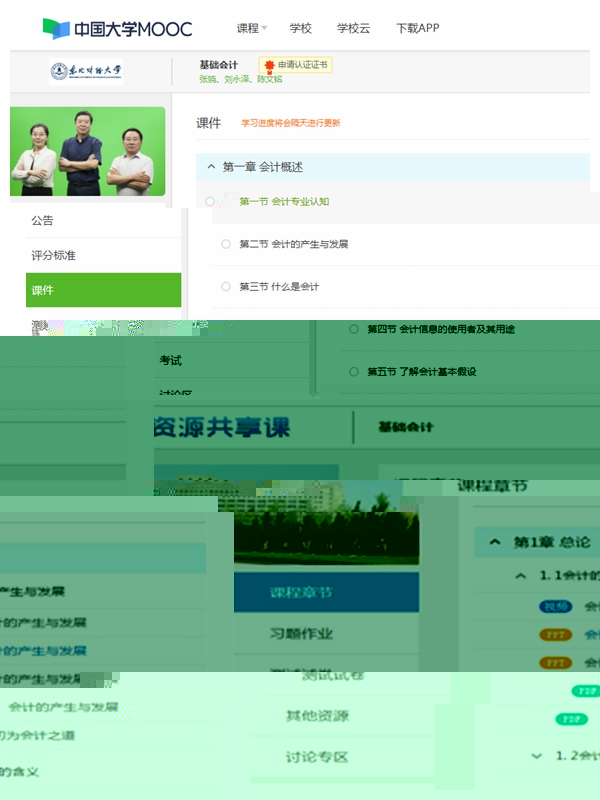Select radio for 第二节 会计的产生与发展
The height and width of the screenshot is (800, 600).
[x=226, y=244]
